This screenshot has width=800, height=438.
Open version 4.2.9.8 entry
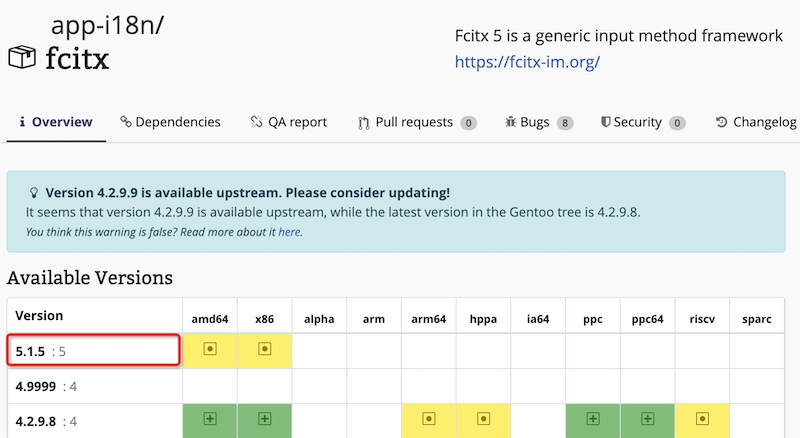pyautogui.click(x=36, y=422)
